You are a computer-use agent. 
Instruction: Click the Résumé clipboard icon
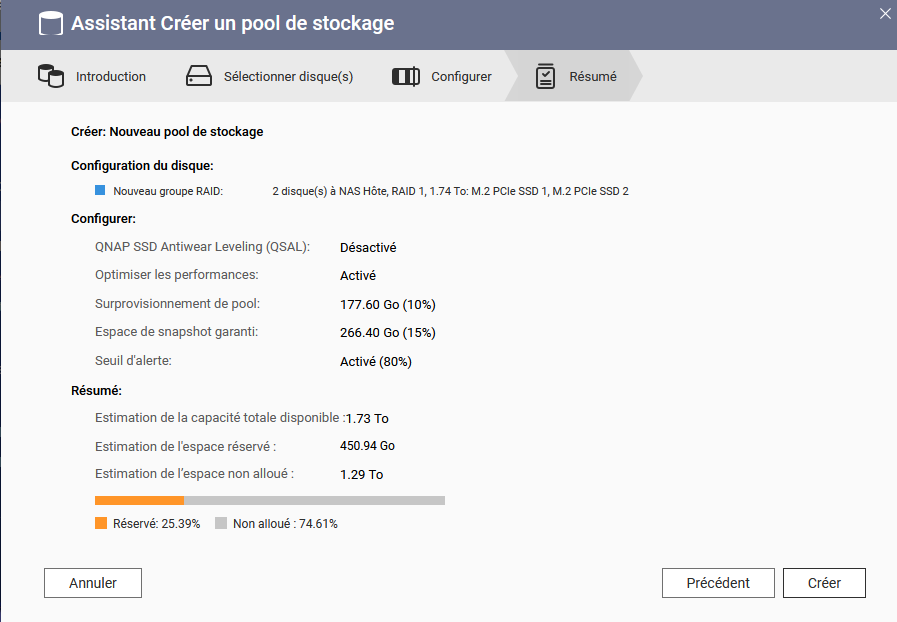545,76
